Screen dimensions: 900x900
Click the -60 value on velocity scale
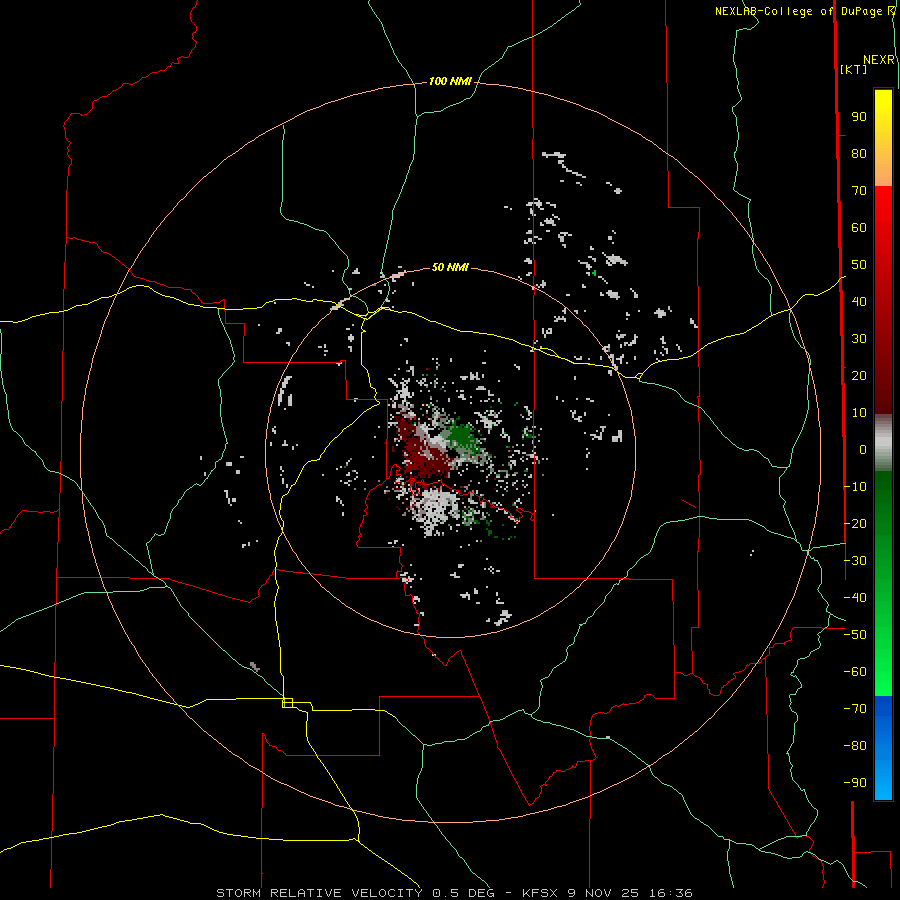click(x=855, y=672)
